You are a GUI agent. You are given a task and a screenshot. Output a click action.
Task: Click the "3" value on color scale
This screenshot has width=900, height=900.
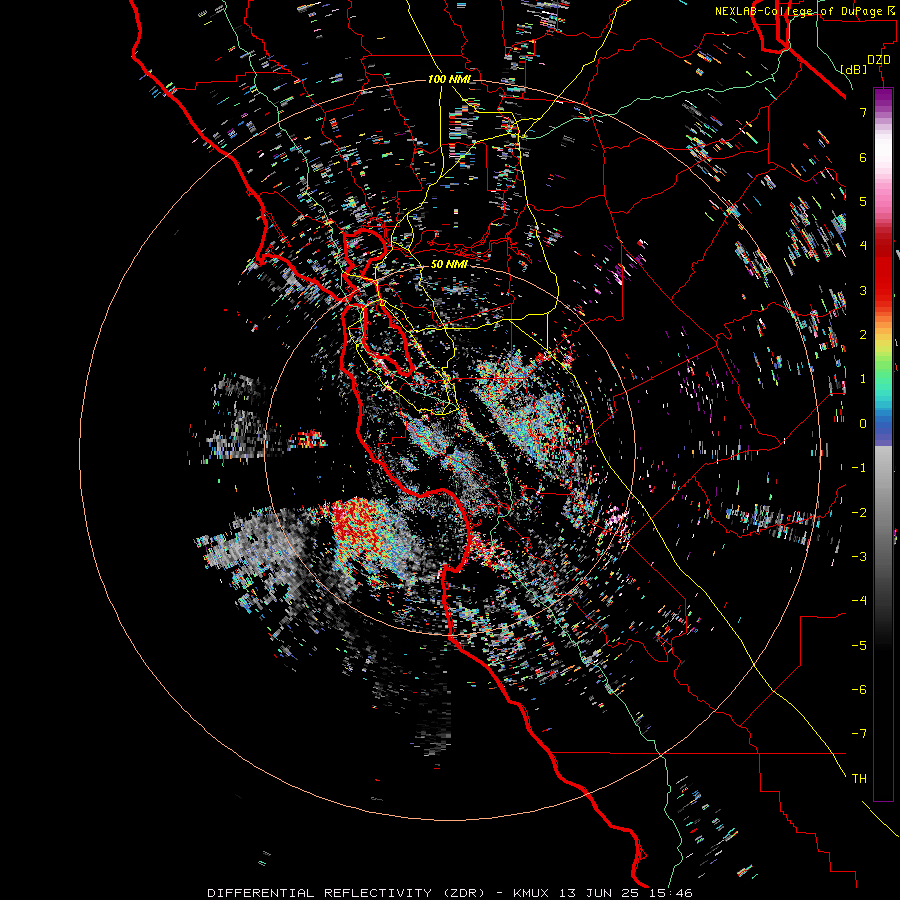(863, 290)
